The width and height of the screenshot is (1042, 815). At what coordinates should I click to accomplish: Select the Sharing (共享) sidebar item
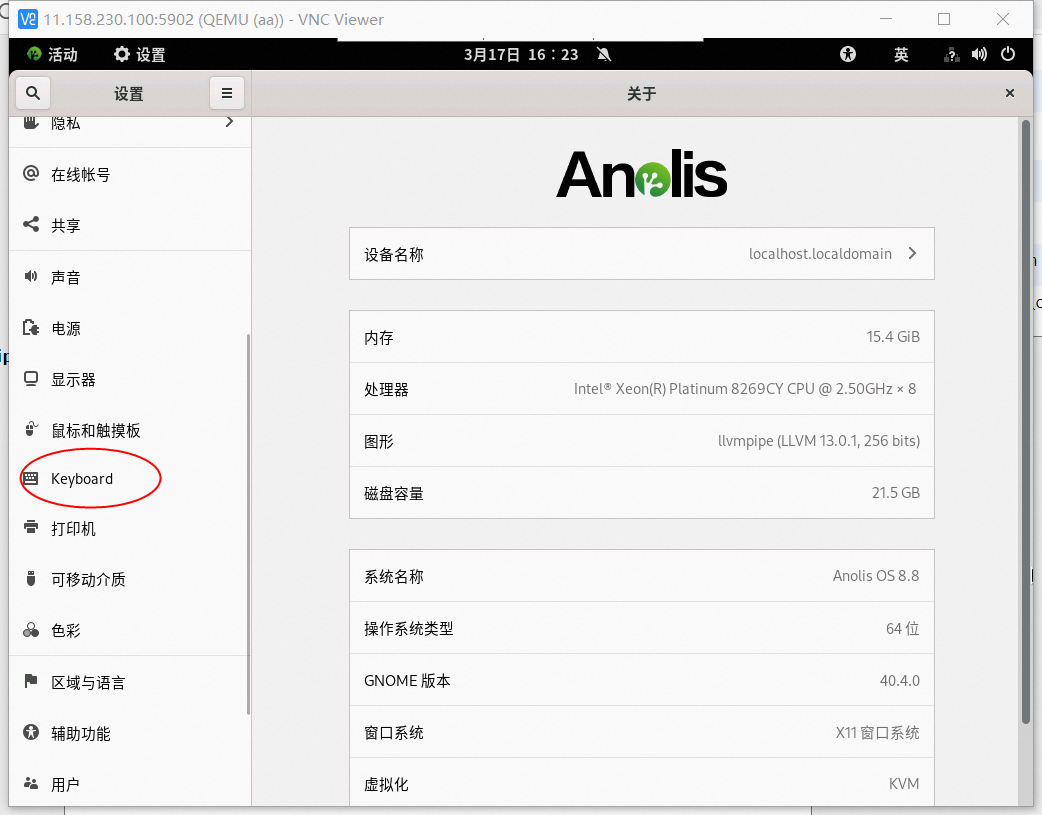tap(66, 226)
